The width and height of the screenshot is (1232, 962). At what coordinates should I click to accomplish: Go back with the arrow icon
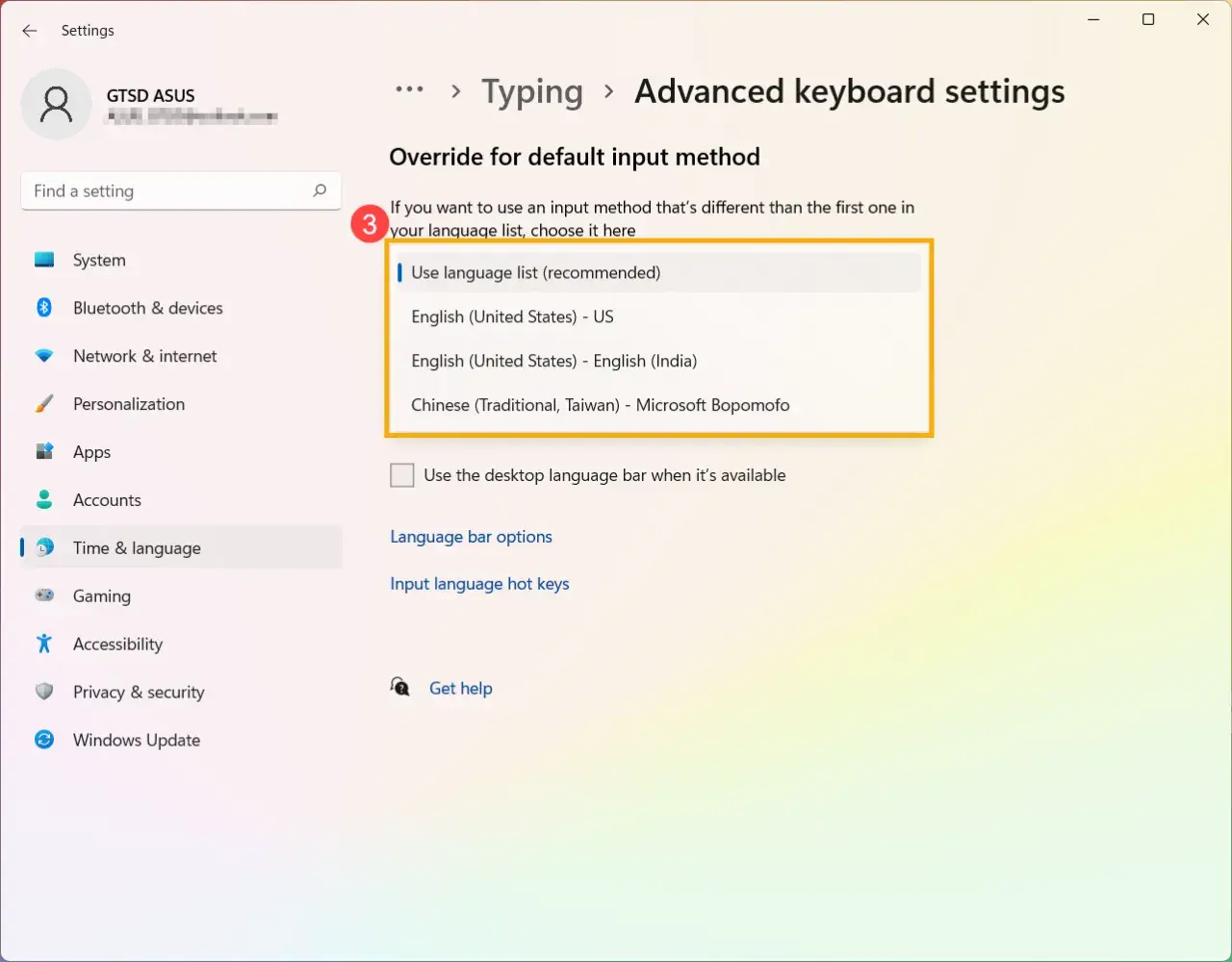coord(30,31)
